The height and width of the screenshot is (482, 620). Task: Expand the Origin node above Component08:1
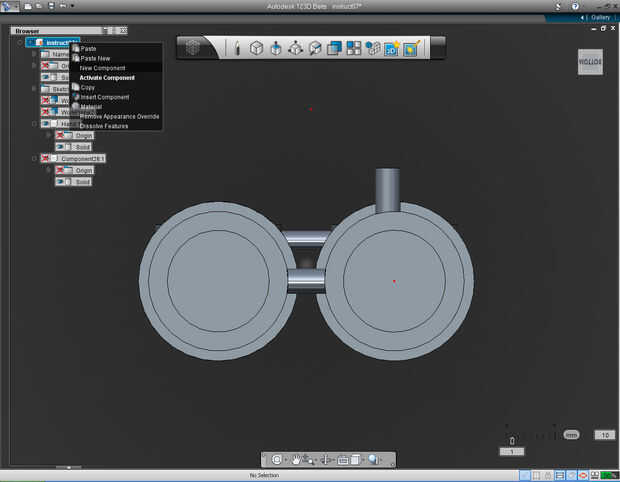49,135
